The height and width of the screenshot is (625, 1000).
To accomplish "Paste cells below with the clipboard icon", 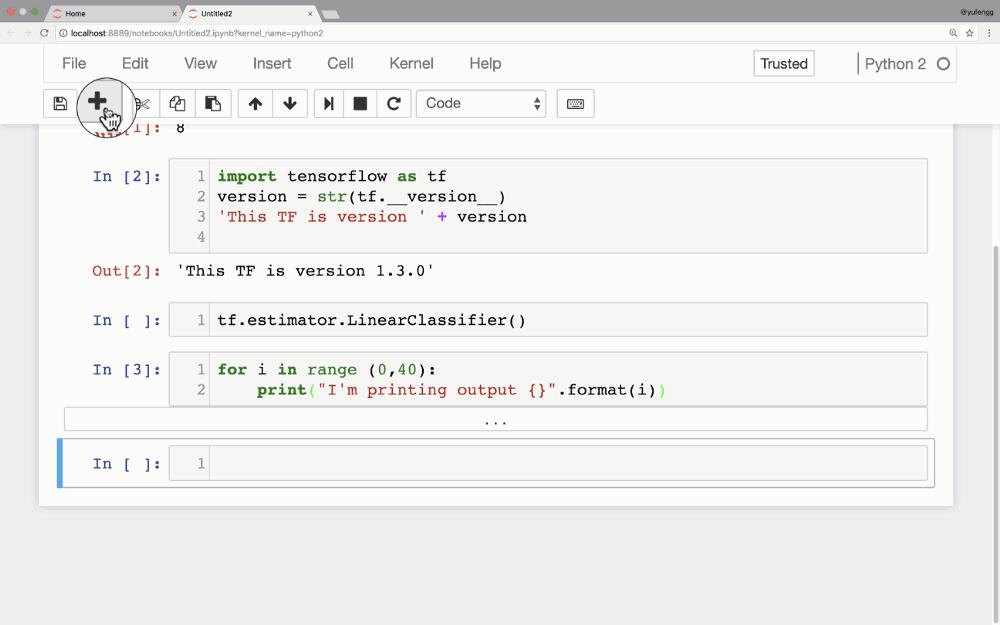I will pyautogui.click(x=213, y=103).
